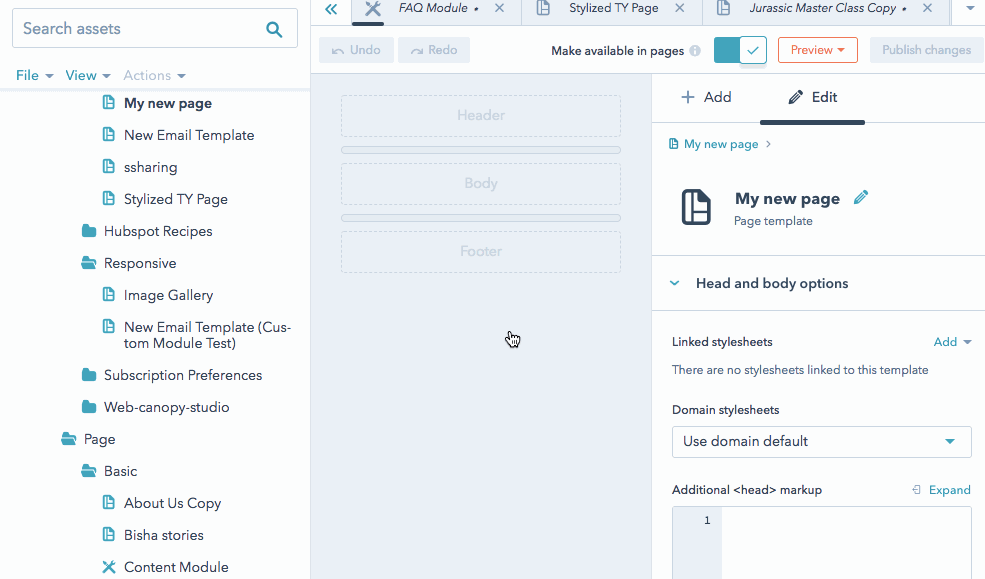This screenshot has height=579, width=985.
Task: Select the Footer section in the layout
Action: pos(481,251)
